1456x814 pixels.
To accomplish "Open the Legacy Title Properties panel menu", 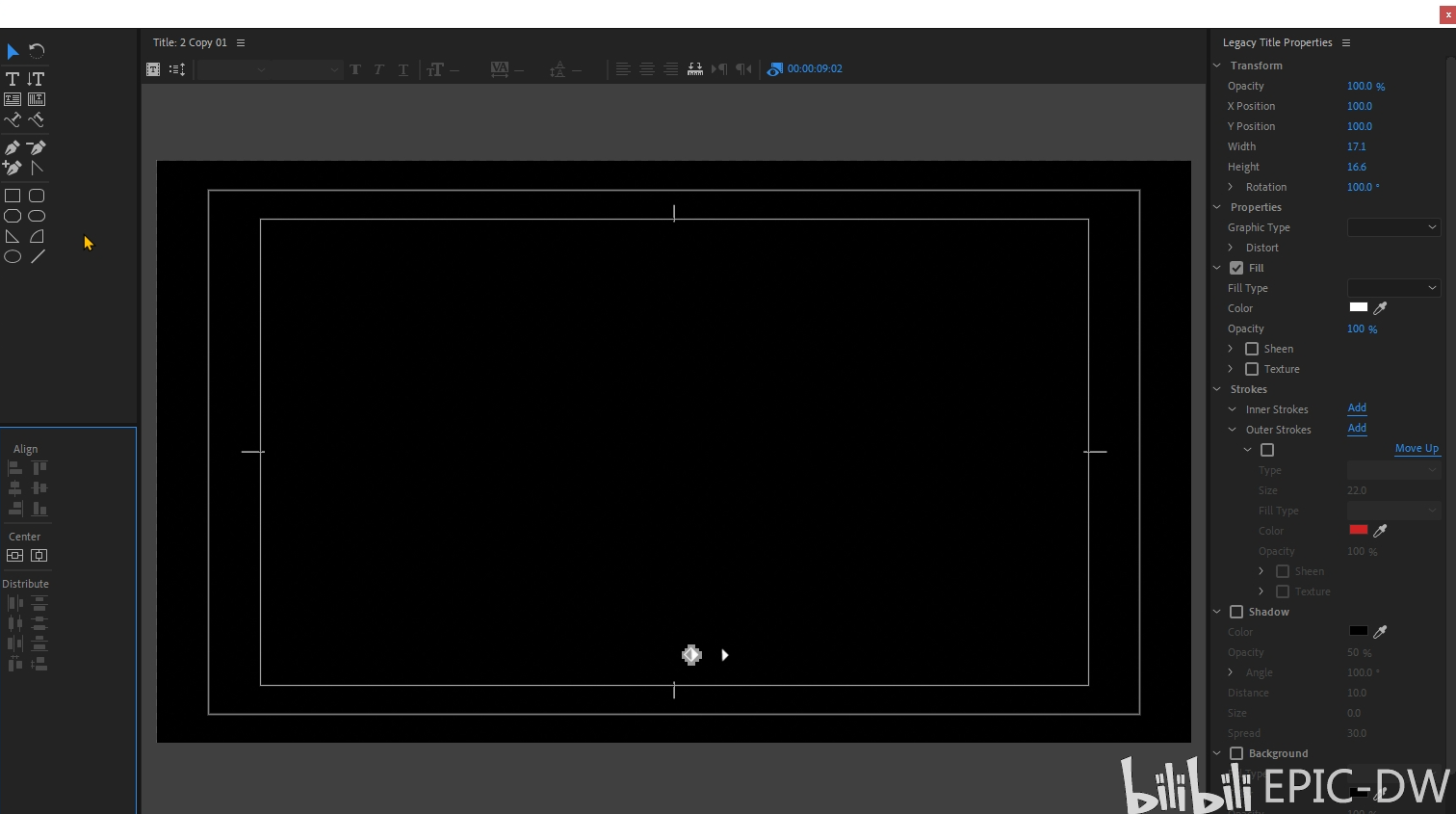I will (x=1346, y=42).
